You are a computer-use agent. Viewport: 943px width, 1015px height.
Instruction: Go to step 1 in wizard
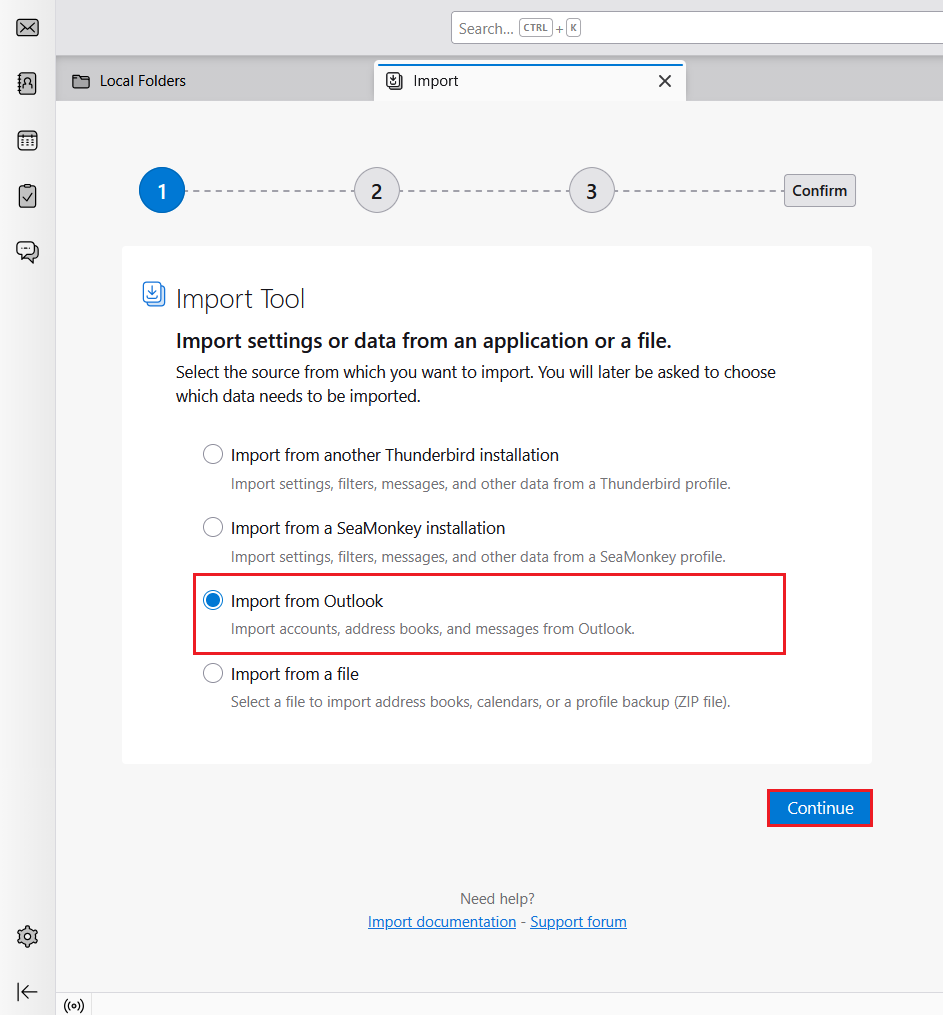162,190
